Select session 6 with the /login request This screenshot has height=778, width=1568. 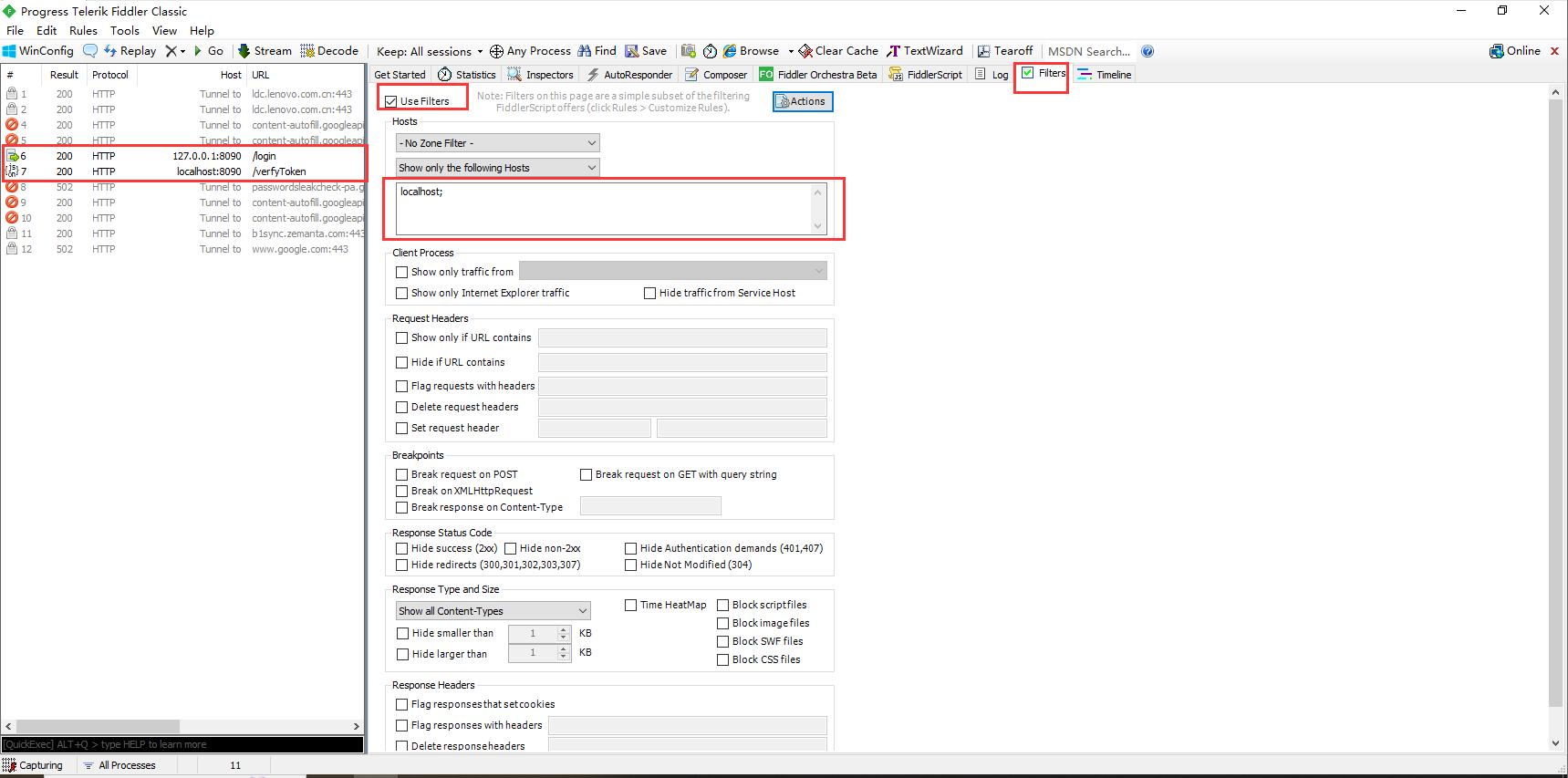[183, 156]
